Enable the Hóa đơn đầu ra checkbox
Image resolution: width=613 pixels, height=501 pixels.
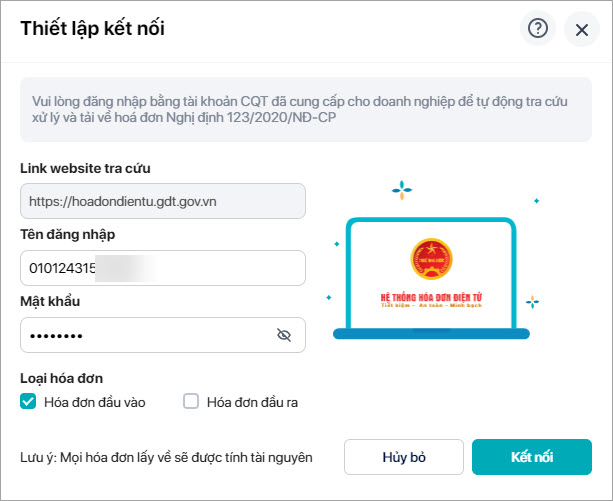192,402
